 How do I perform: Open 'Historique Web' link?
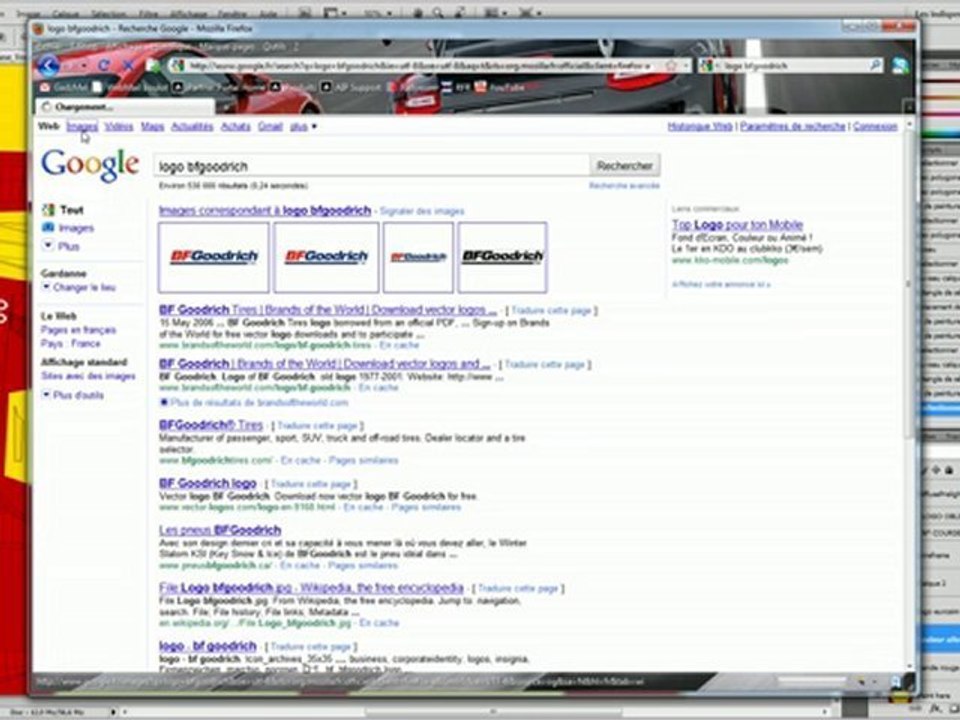pos(700,127)
